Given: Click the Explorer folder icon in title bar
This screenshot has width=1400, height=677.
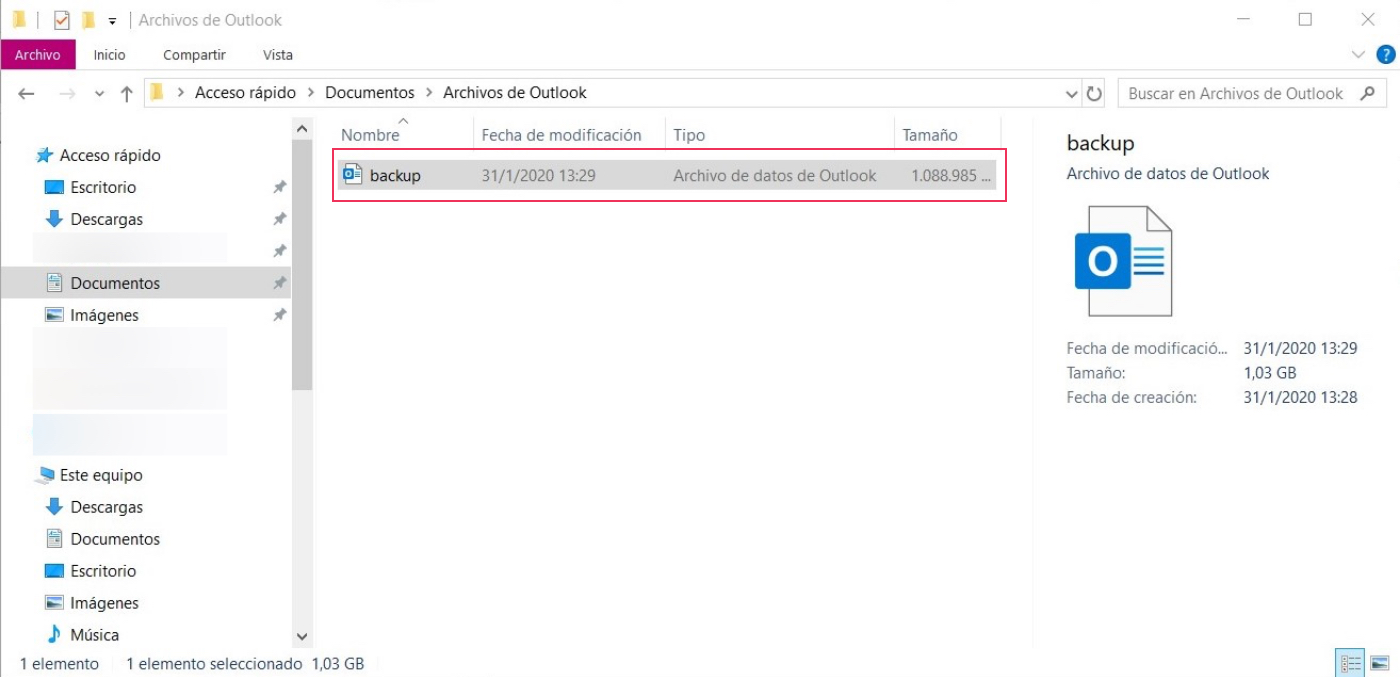Looking at the screenshot, I should point(19,20).
